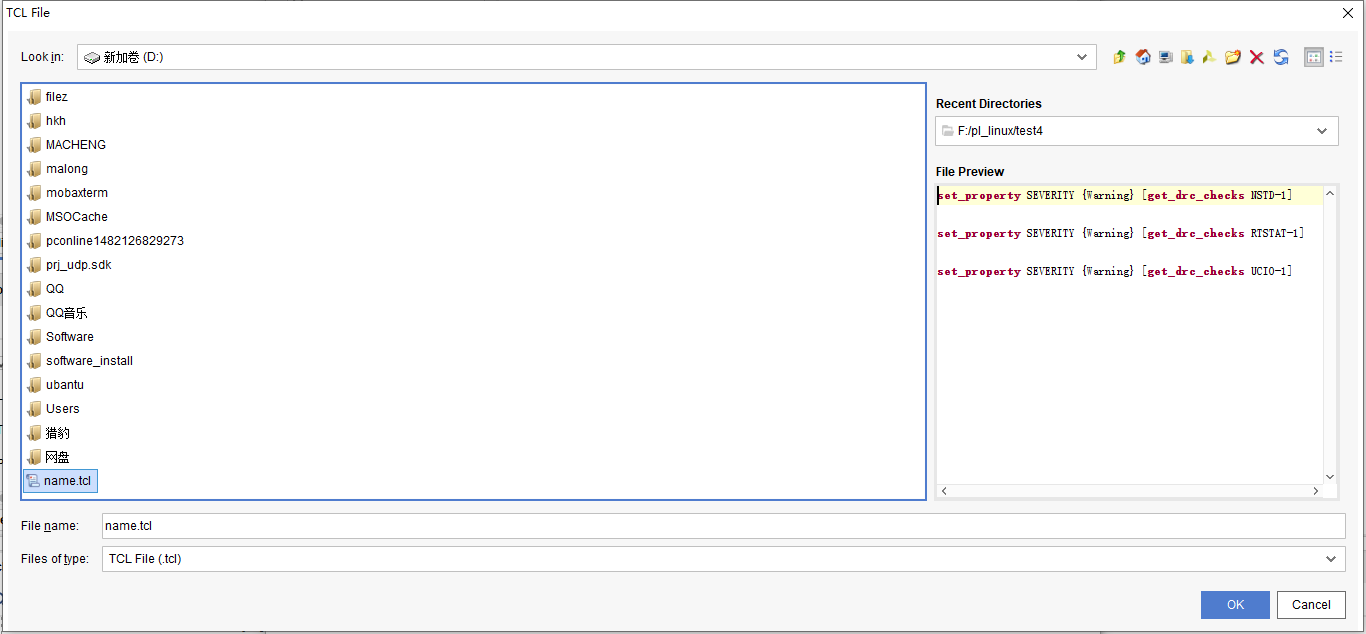The width and height of the screenshot is (1366, 634).
Task: Close the TCL File dialog window
Action: point(1346,13)
